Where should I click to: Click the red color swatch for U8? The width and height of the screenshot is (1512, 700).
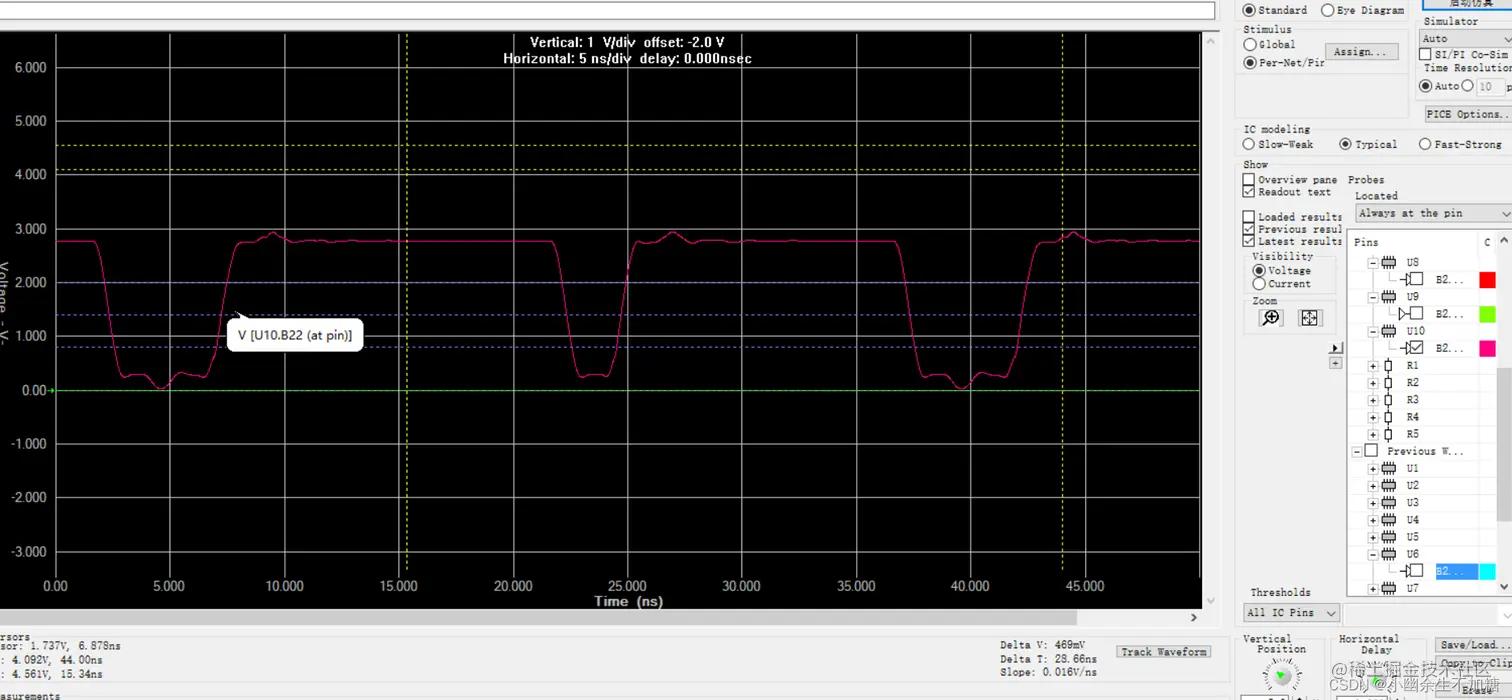click(x=1487, y=280)
